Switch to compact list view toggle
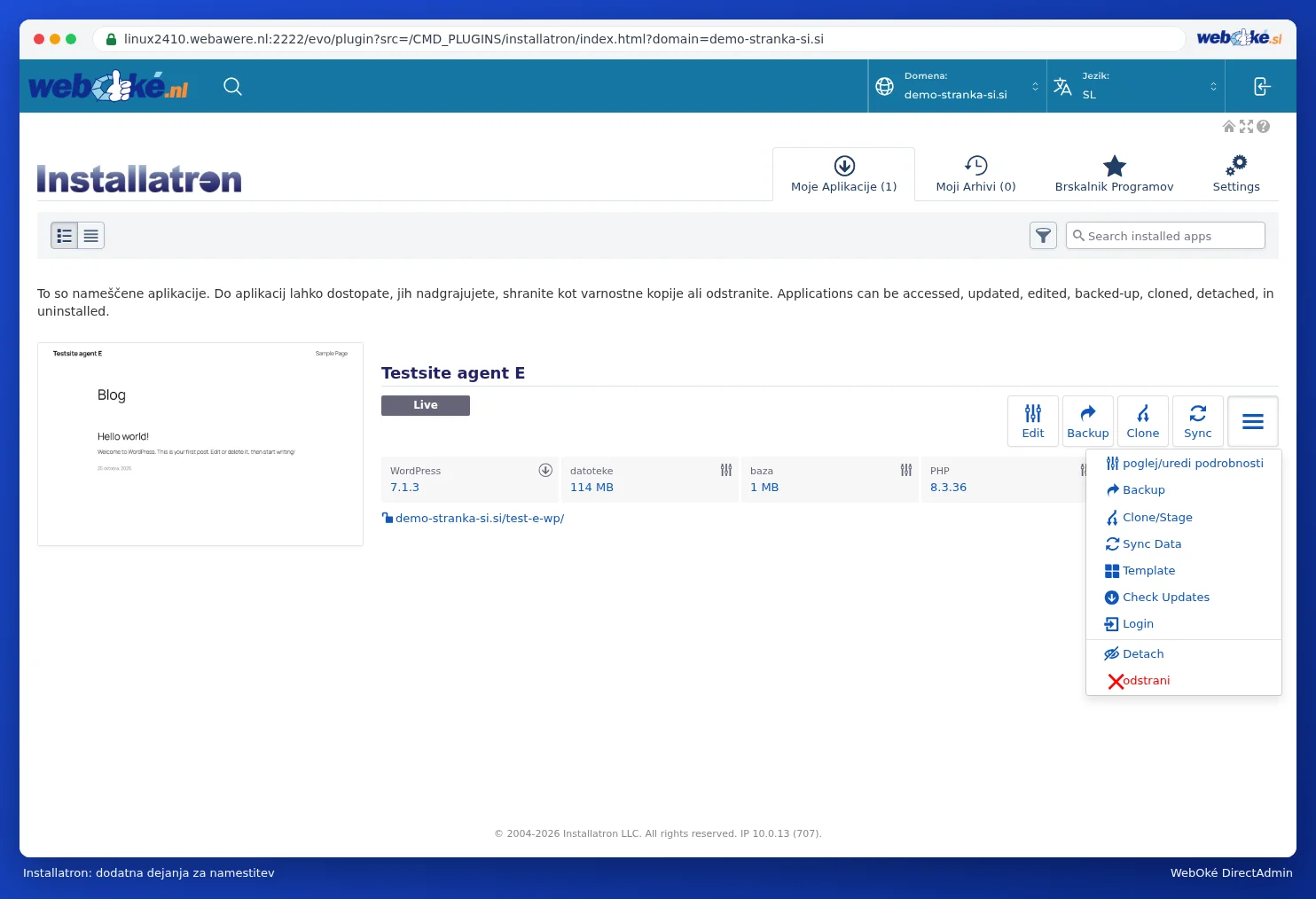The width and height of the screenshot is (1316, 899). click(x=91, y=236)
